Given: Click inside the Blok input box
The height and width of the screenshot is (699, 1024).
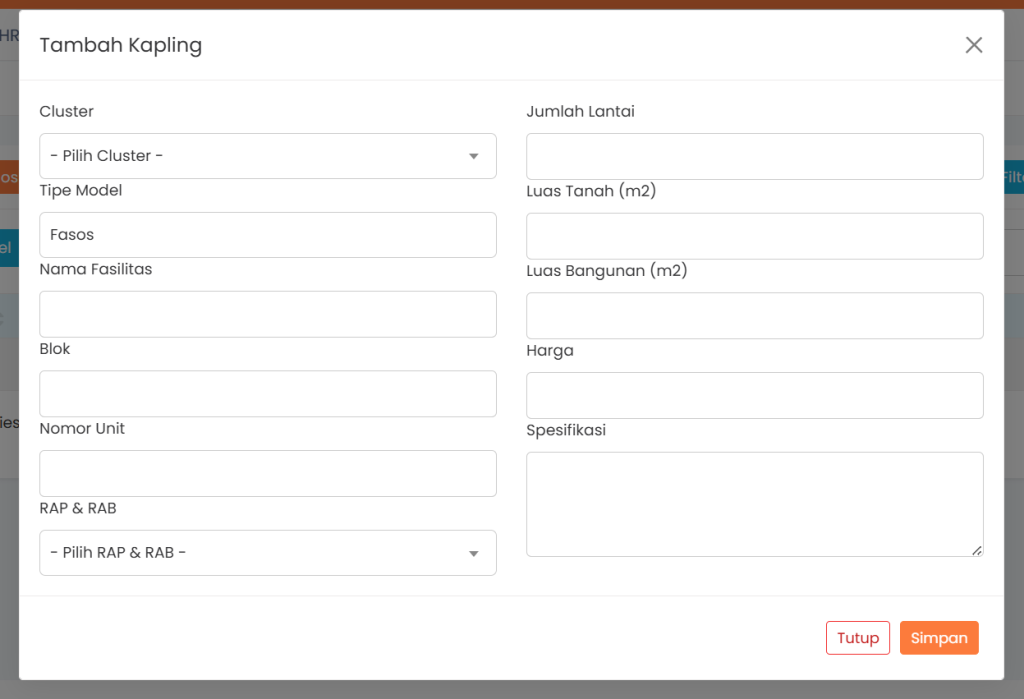Looking at the screenshot, I should [x=267, y=394].
